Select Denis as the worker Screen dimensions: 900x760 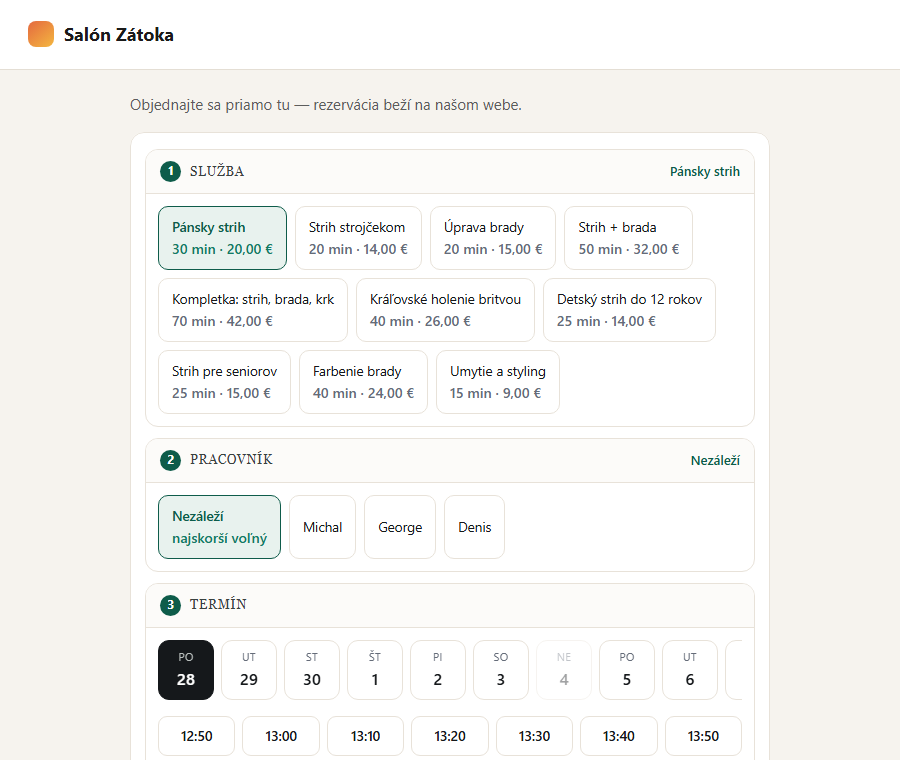[475, 527]
